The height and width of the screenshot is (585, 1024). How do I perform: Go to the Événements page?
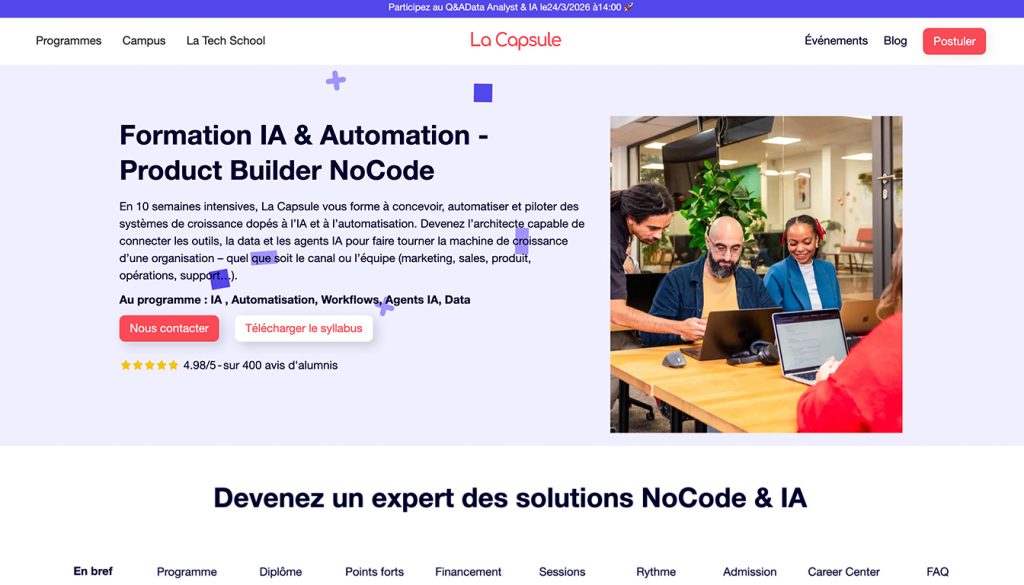pos(836,40)
